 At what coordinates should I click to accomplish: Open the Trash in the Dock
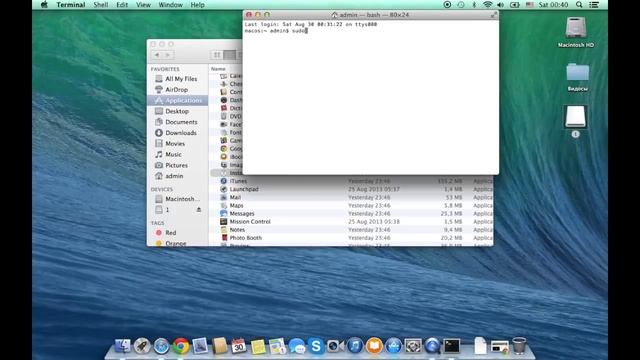[x=519, y=346]
